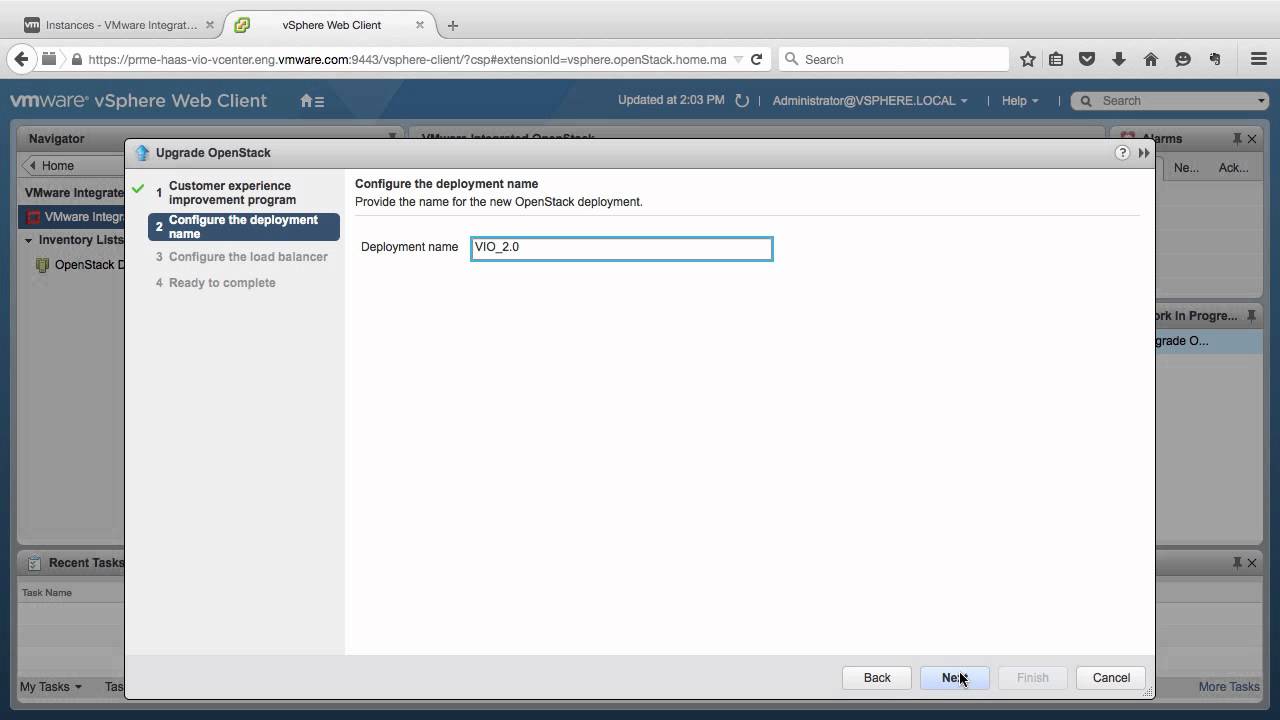Close the Instances browser tab

pos(209,25)
